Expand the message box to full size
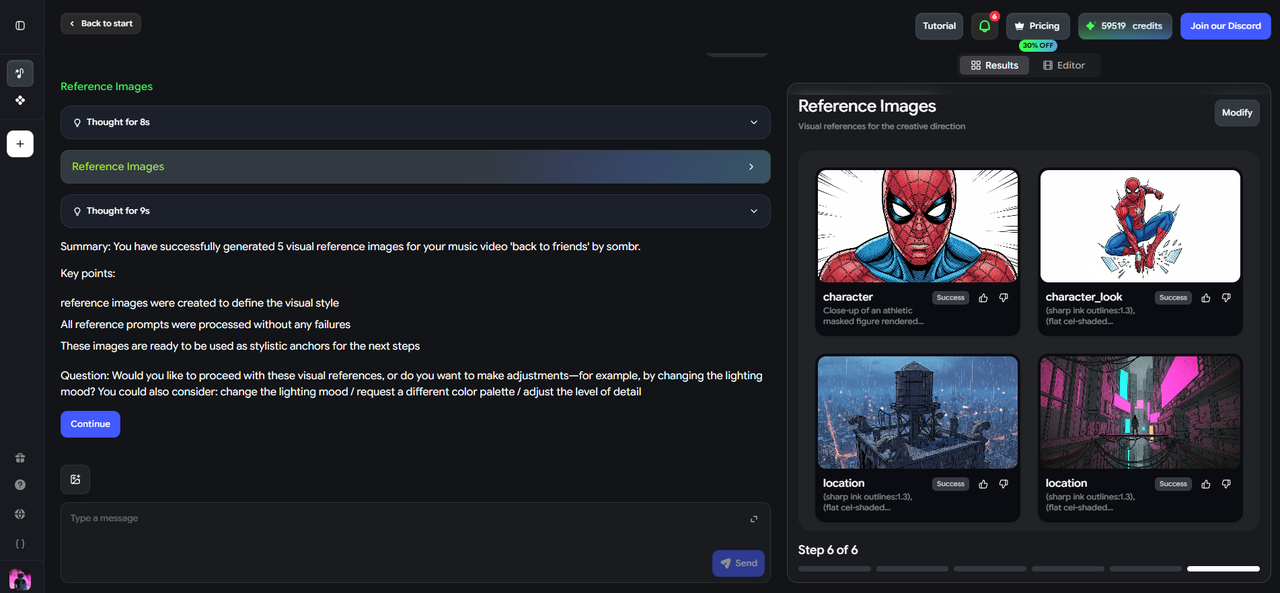Viewport: 1280px width, 593px height. [x=755, y=519]
